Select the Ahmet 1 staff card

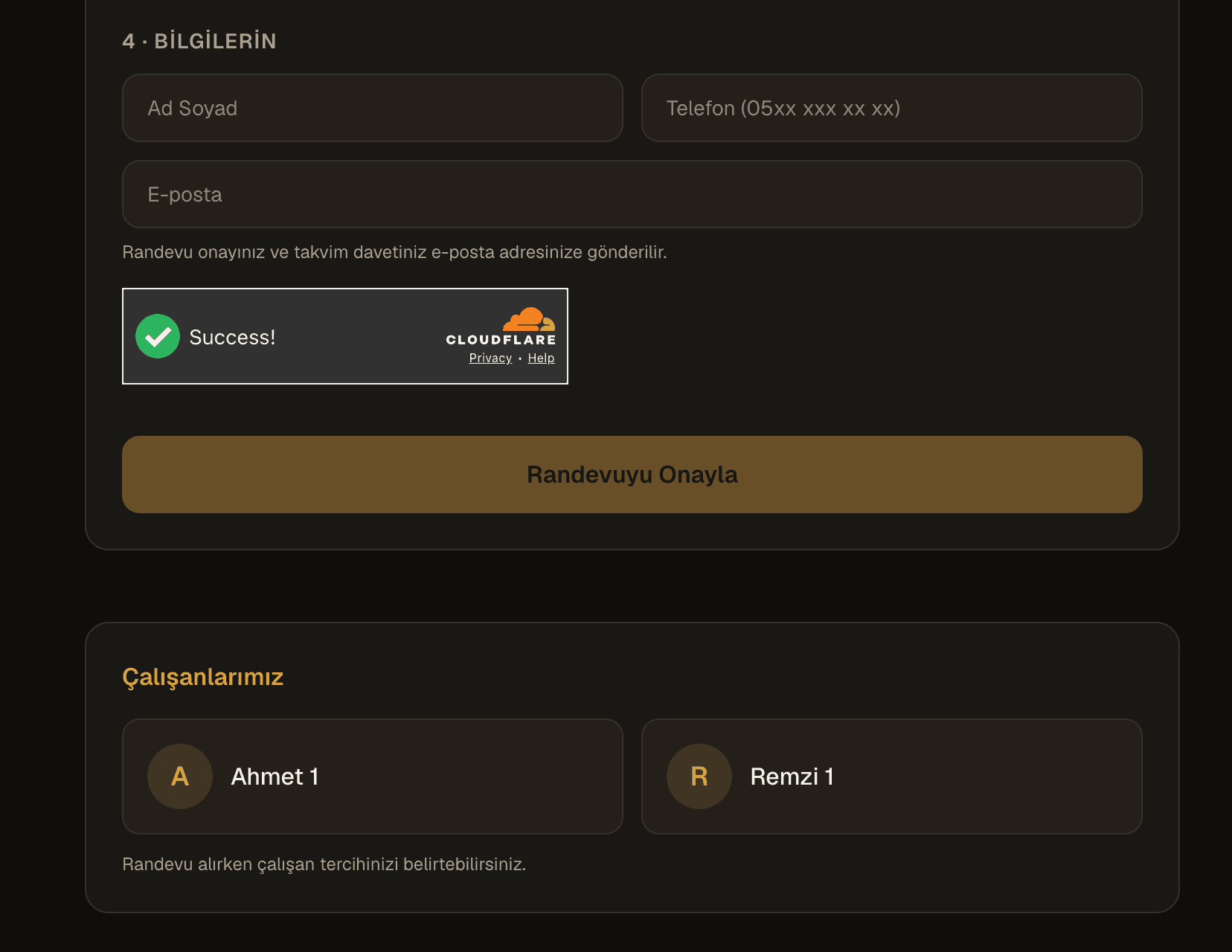(373, 776)
